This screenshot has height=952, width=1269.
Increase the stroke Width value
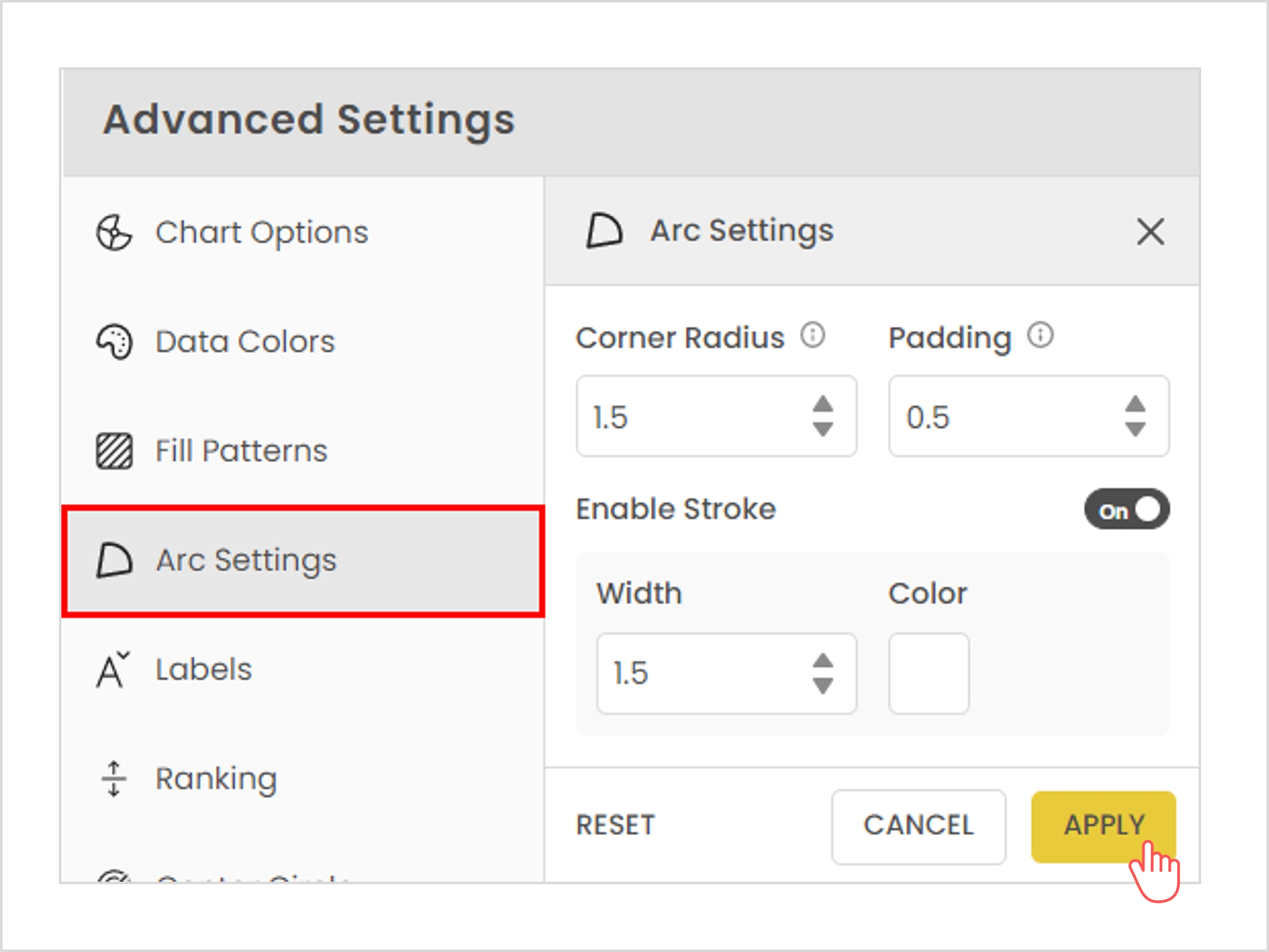(823, 661)
